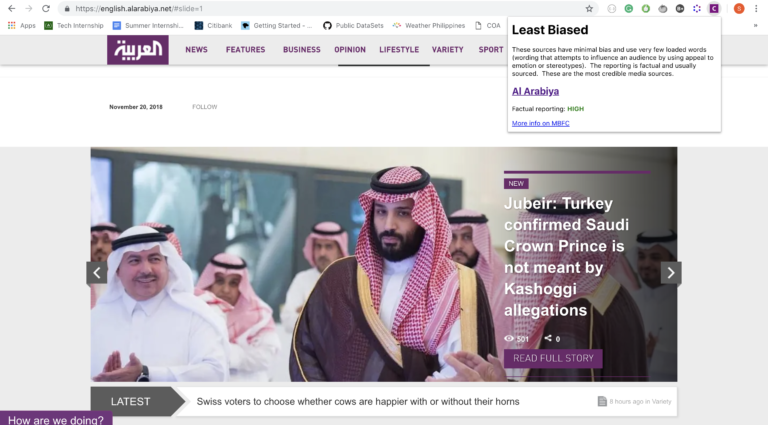Show the previous slide with left arrow

97,273
